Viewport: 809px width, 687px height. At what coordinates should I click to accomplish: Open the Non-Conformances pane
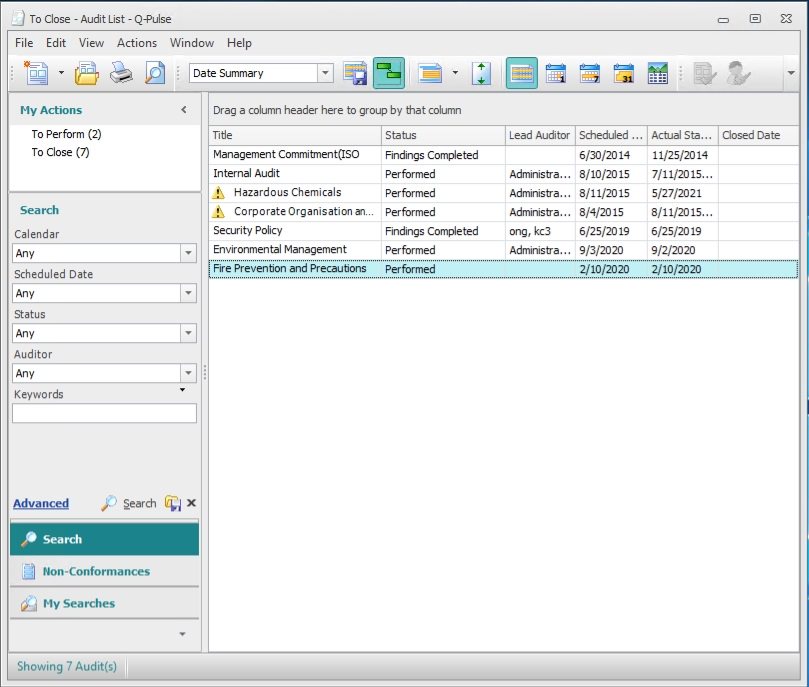[x=96, y=572]
